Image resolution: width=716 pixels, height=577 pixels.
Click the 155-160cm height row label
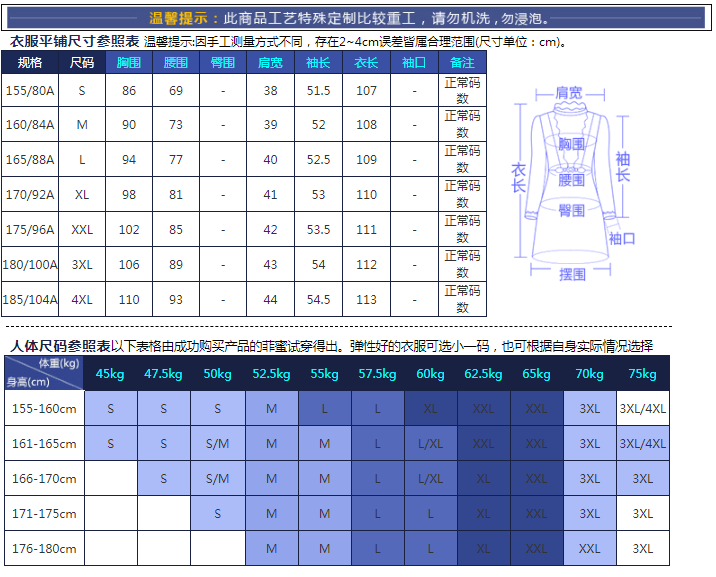click(x=42, y=409)
